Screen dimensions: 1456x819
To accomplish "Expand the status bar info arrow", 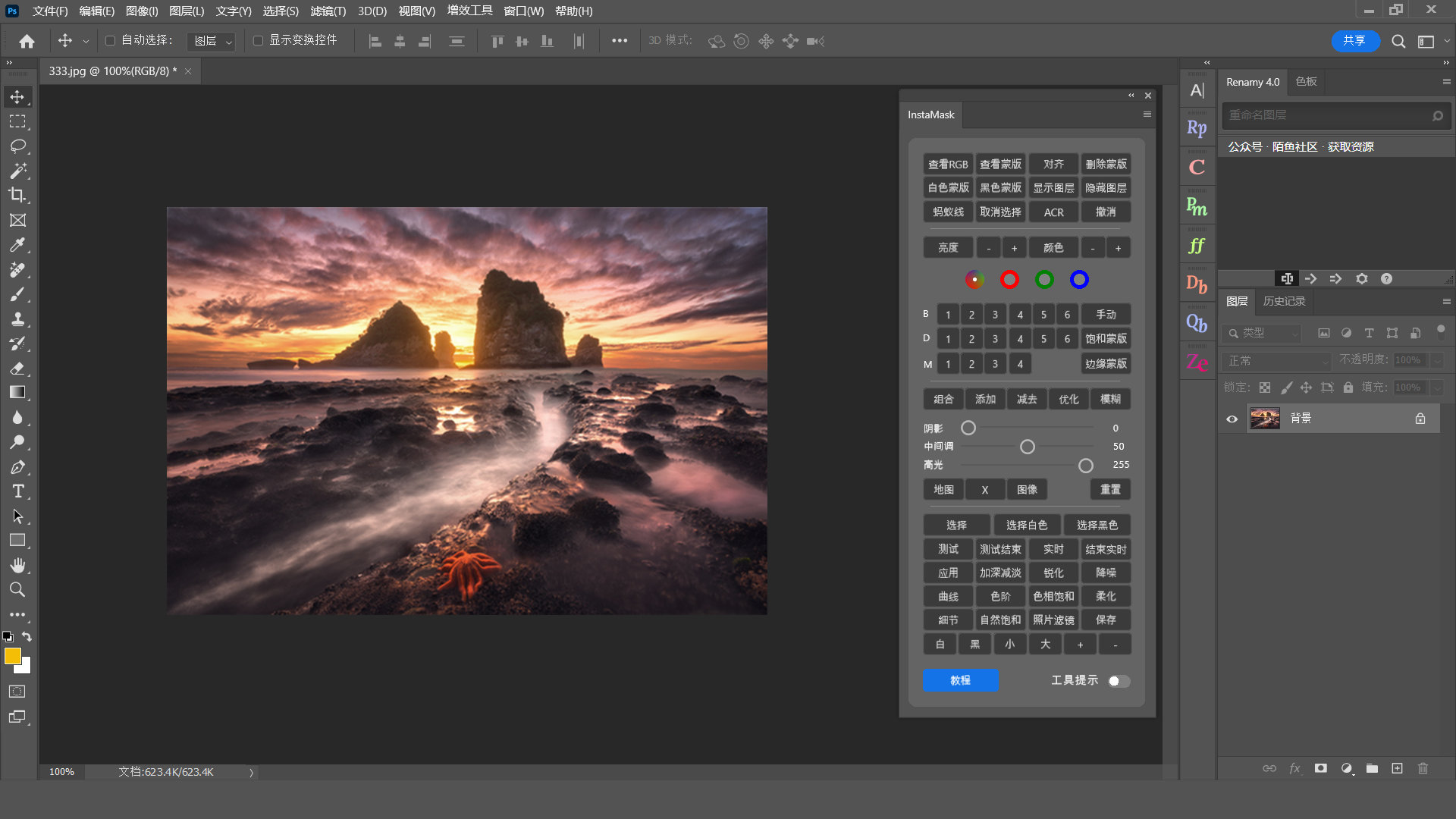I will 251,773.
